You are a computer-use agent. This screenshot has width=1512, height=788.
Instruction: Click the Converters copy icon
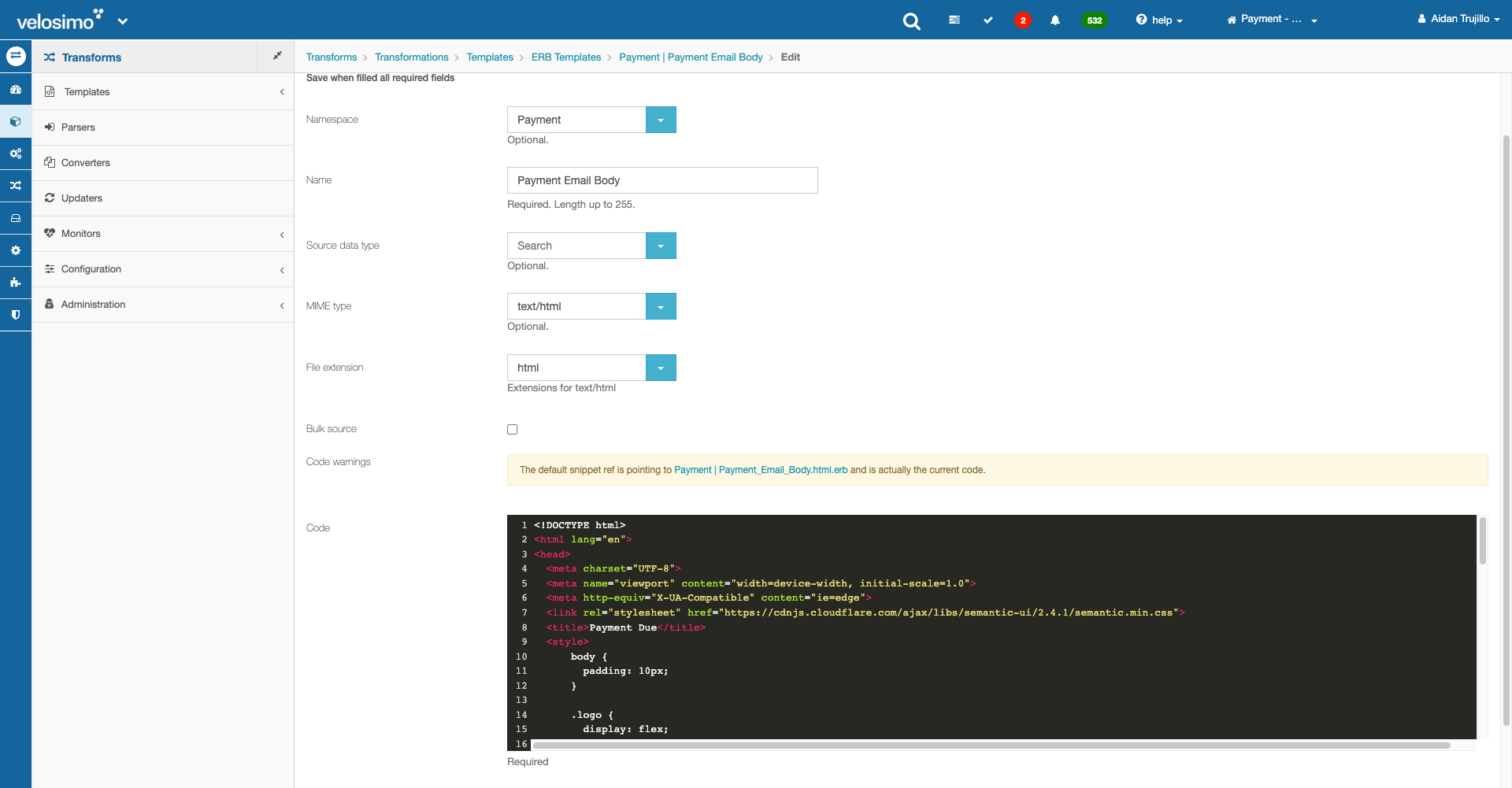50,162
